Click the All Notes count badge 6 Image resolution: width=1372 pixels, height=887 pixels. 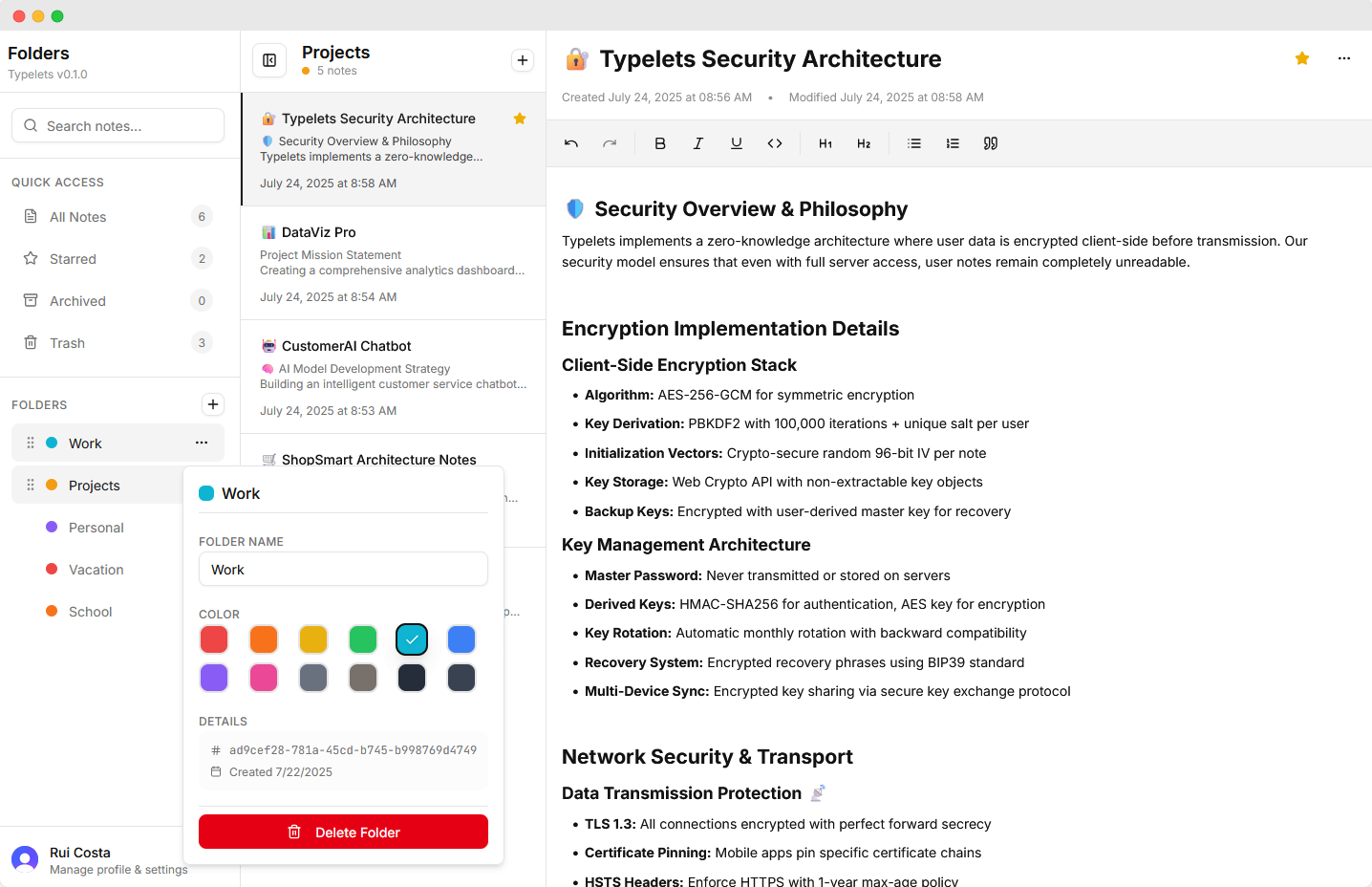point(202,216)
